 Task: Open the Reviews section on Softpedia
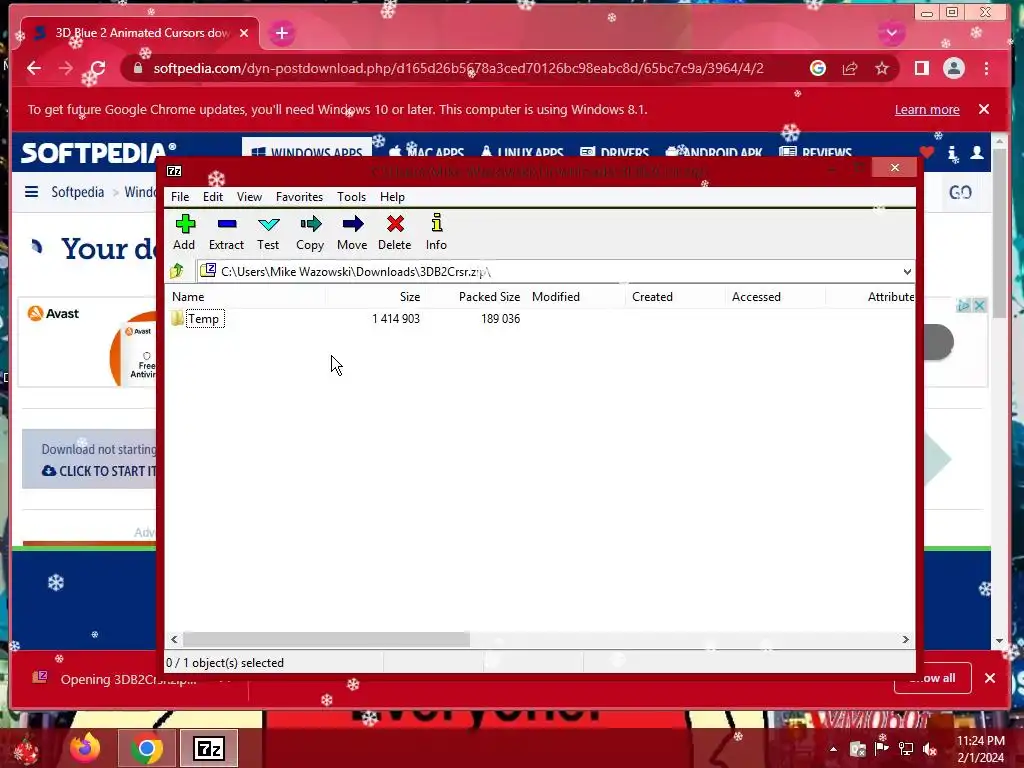pyautogui.click(x=816, y=152)
